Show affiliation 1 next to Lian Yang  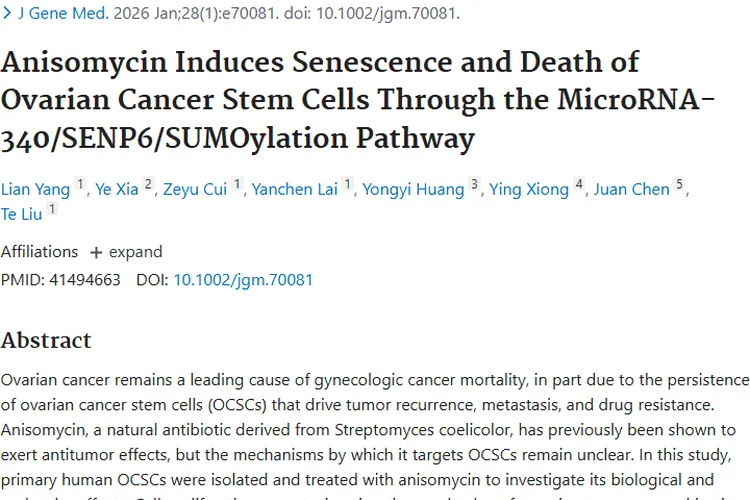click(80, 185)
